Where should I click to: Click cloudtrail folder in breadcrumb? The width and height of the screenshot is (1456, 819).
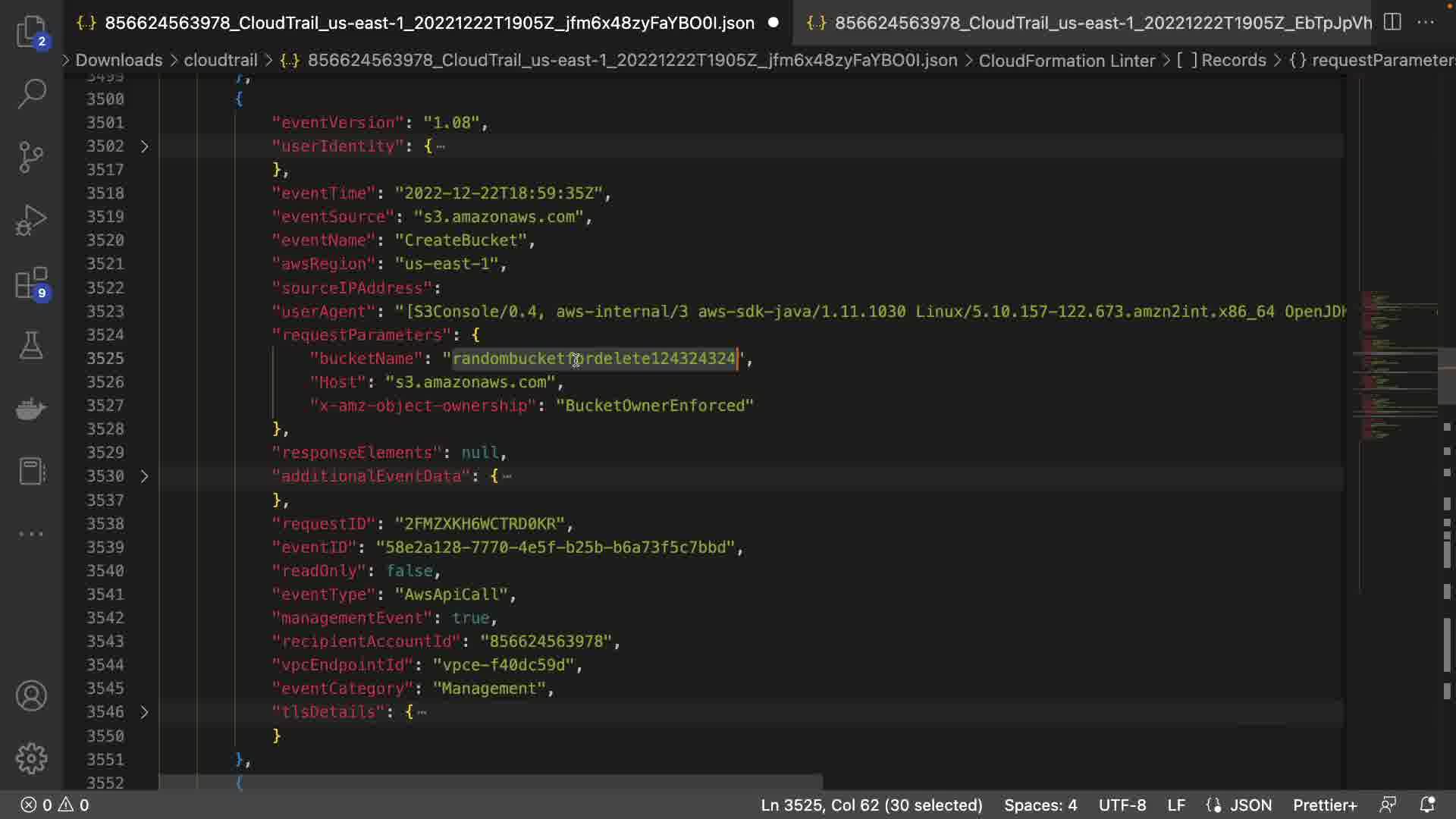tap(220, 60)
